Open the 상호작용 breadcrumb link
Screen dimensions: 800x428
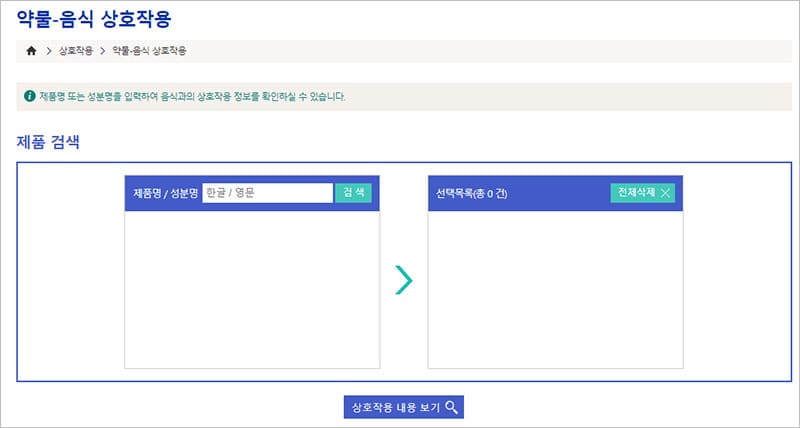(76, 50)
